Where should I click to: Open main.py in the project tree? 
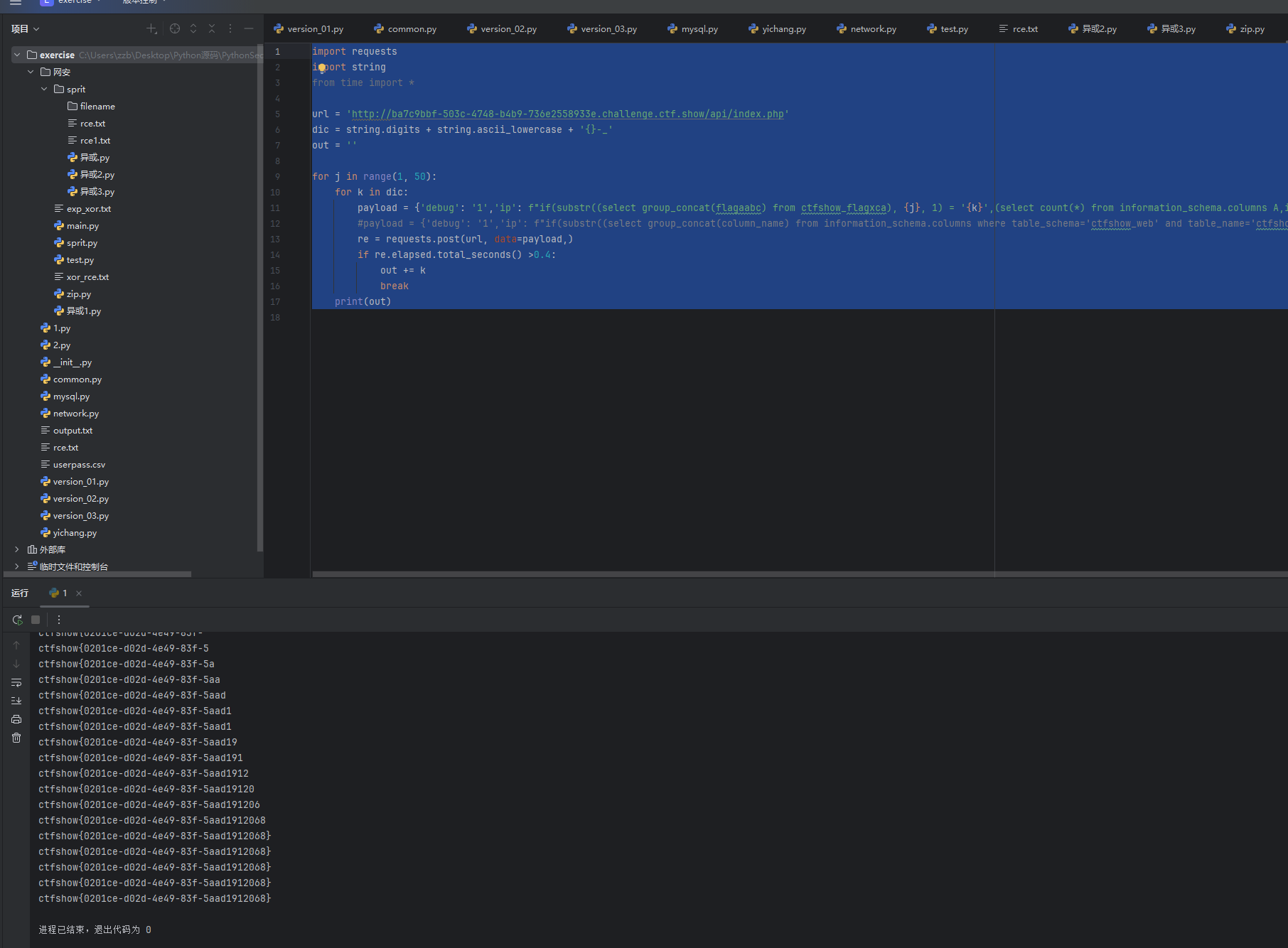coord(76,225)
